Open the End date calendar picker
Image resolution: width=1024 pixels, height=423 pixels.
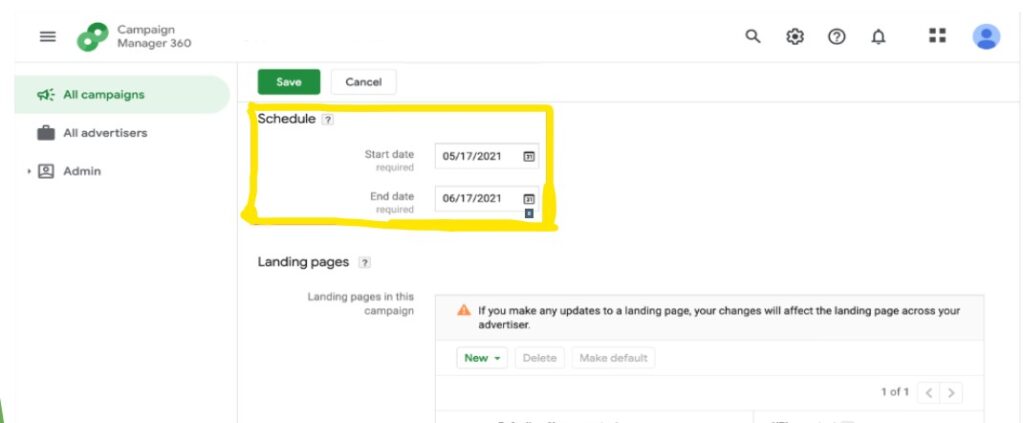click(x=529, y=198)
